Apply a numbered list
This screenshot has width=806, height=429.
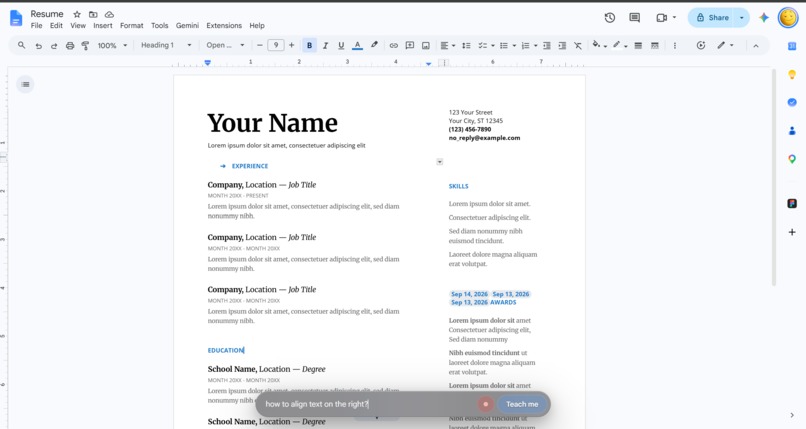click(525, 46)
